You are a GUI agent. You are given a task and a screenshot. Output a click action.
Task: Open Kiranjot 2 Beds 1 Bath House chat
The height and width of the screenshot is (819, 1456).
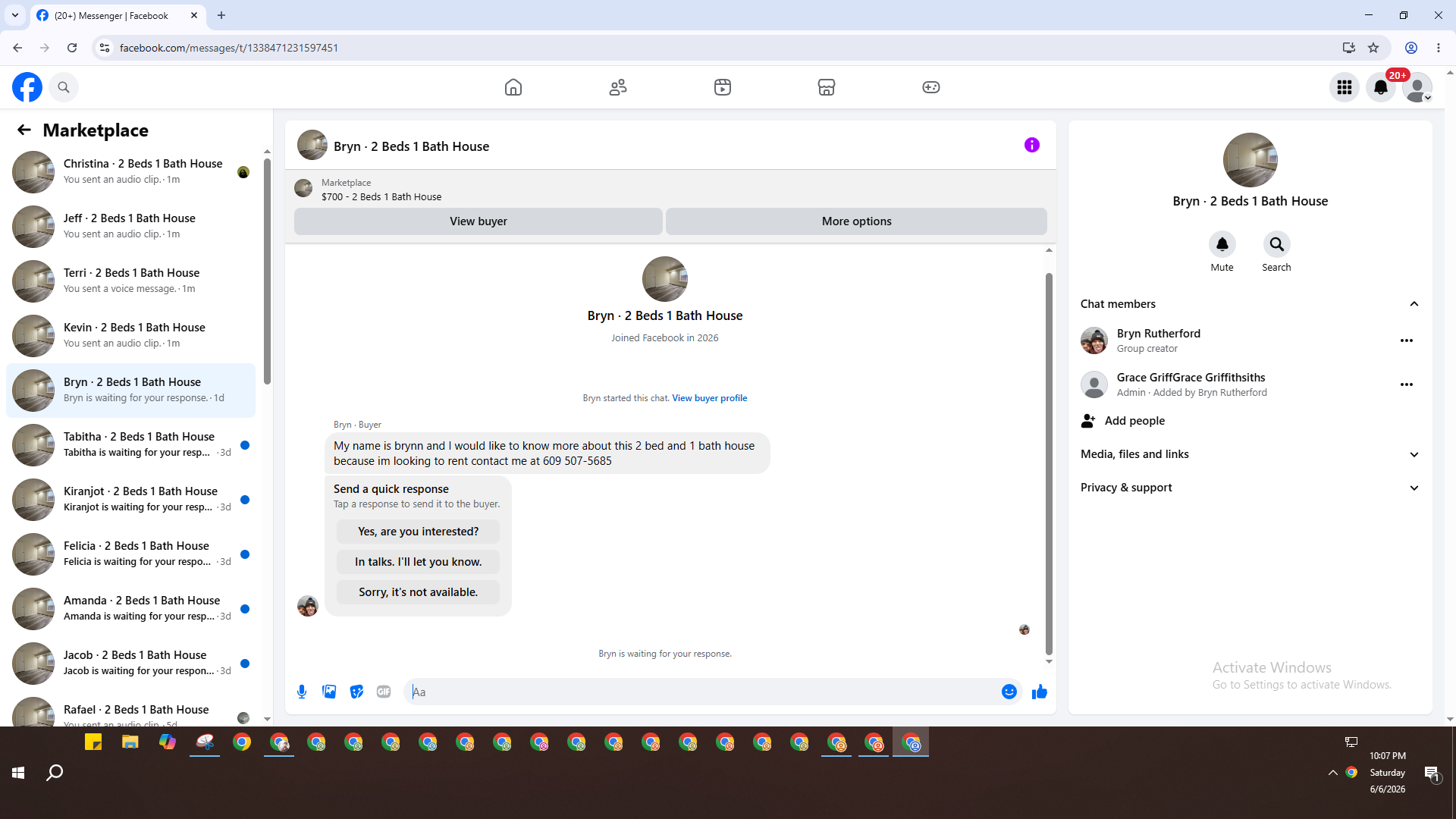coord(130,500)
